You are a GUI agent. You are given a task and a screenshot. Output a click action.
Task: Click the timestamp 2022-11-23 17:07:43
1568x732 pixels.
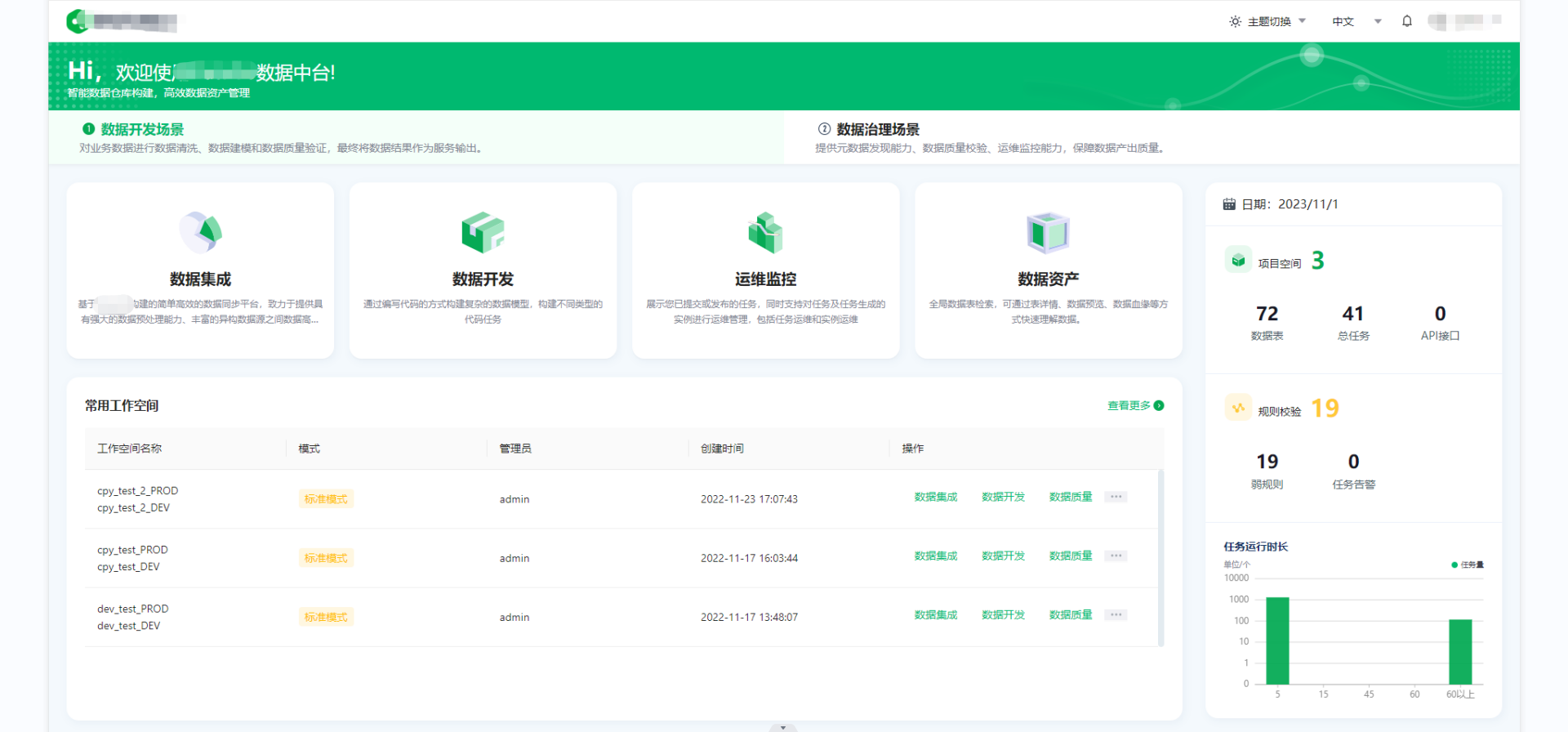click(749, 499)
